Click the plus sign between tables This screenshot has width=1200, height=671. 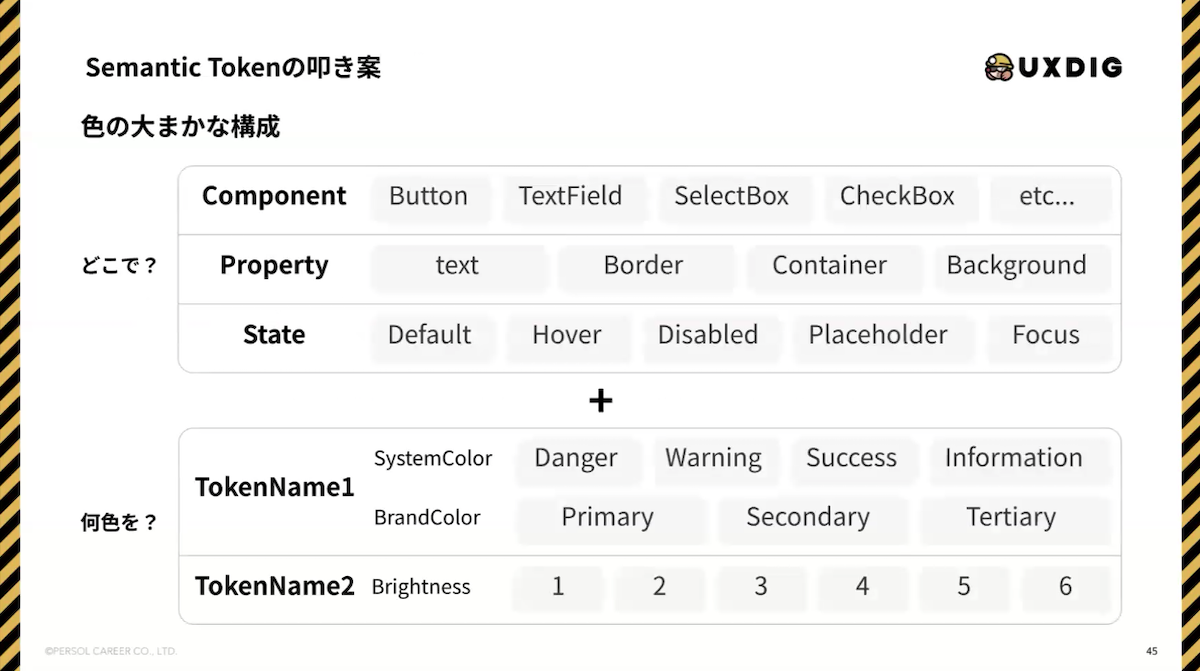[600, 401]
